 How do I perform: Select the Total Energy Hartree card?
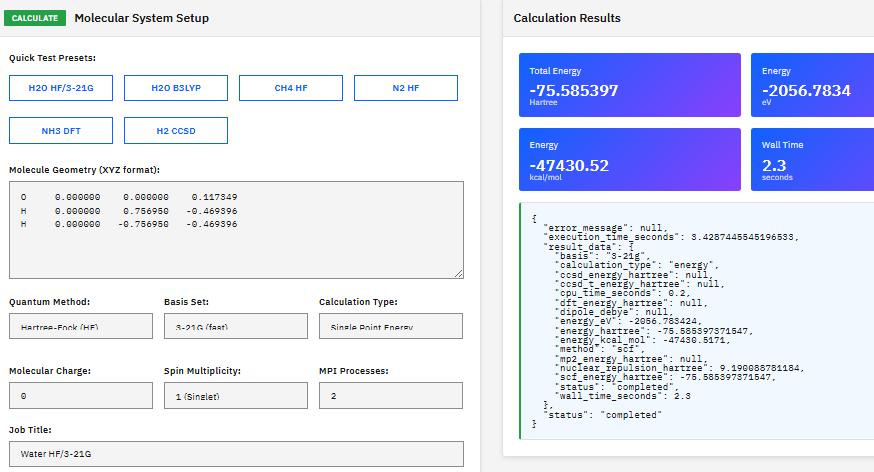(630, 85)
